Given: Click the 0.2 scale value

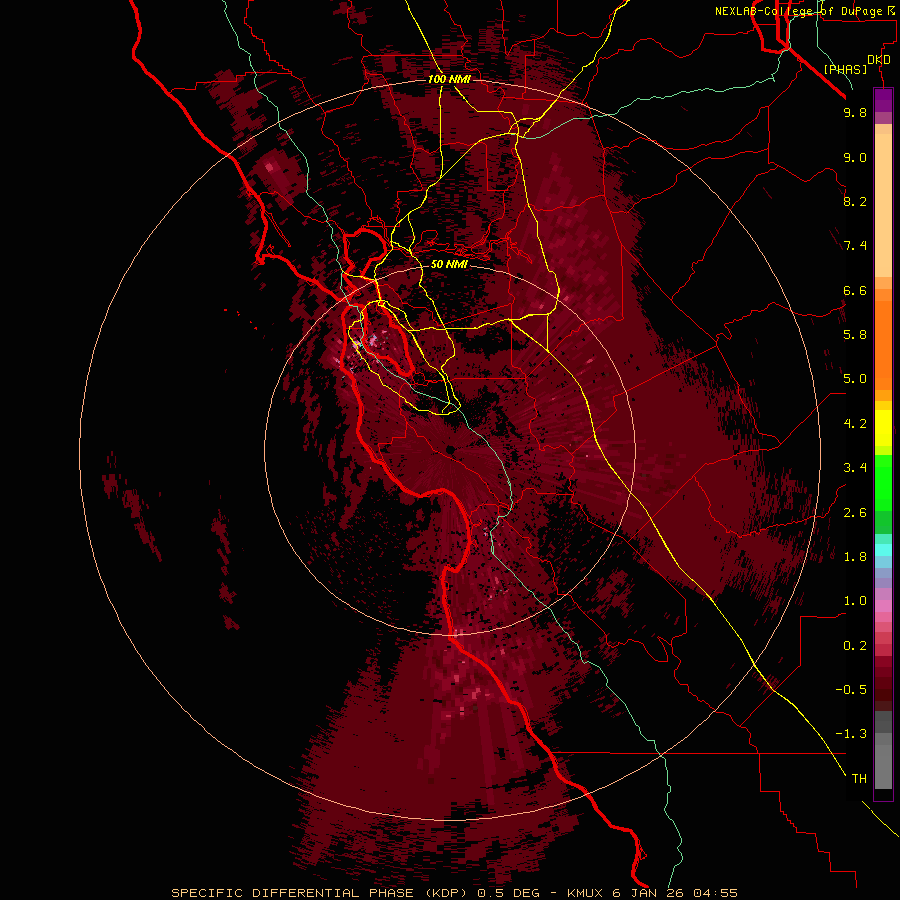Looking at the screenshot, I should (855, 646).
